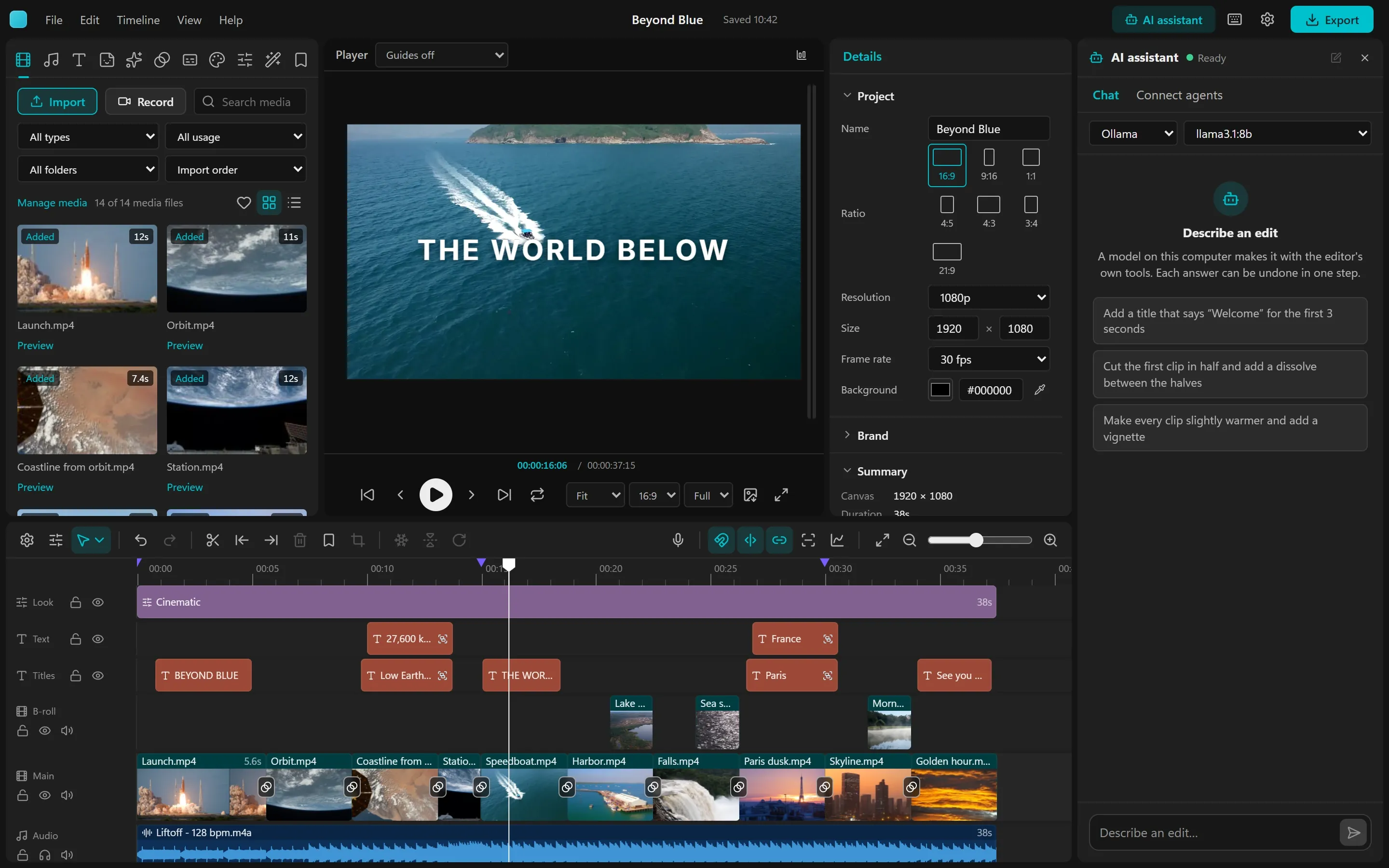Click the player fullscreen expand icon
This screenshot has width=1389, height=868.
[781, 495]
